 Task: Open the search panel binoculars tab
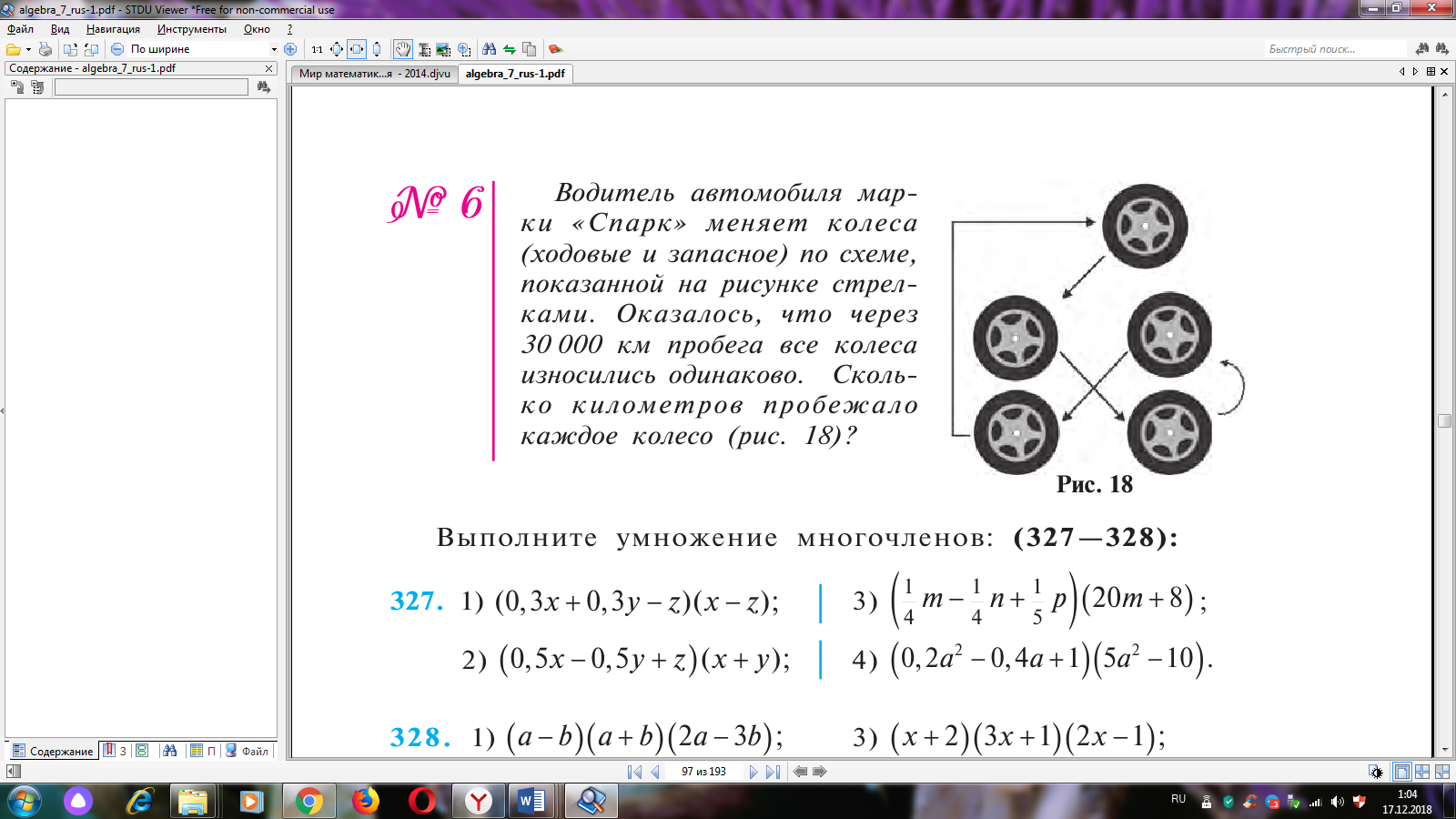pyautogui.click(x=169, y=751)
